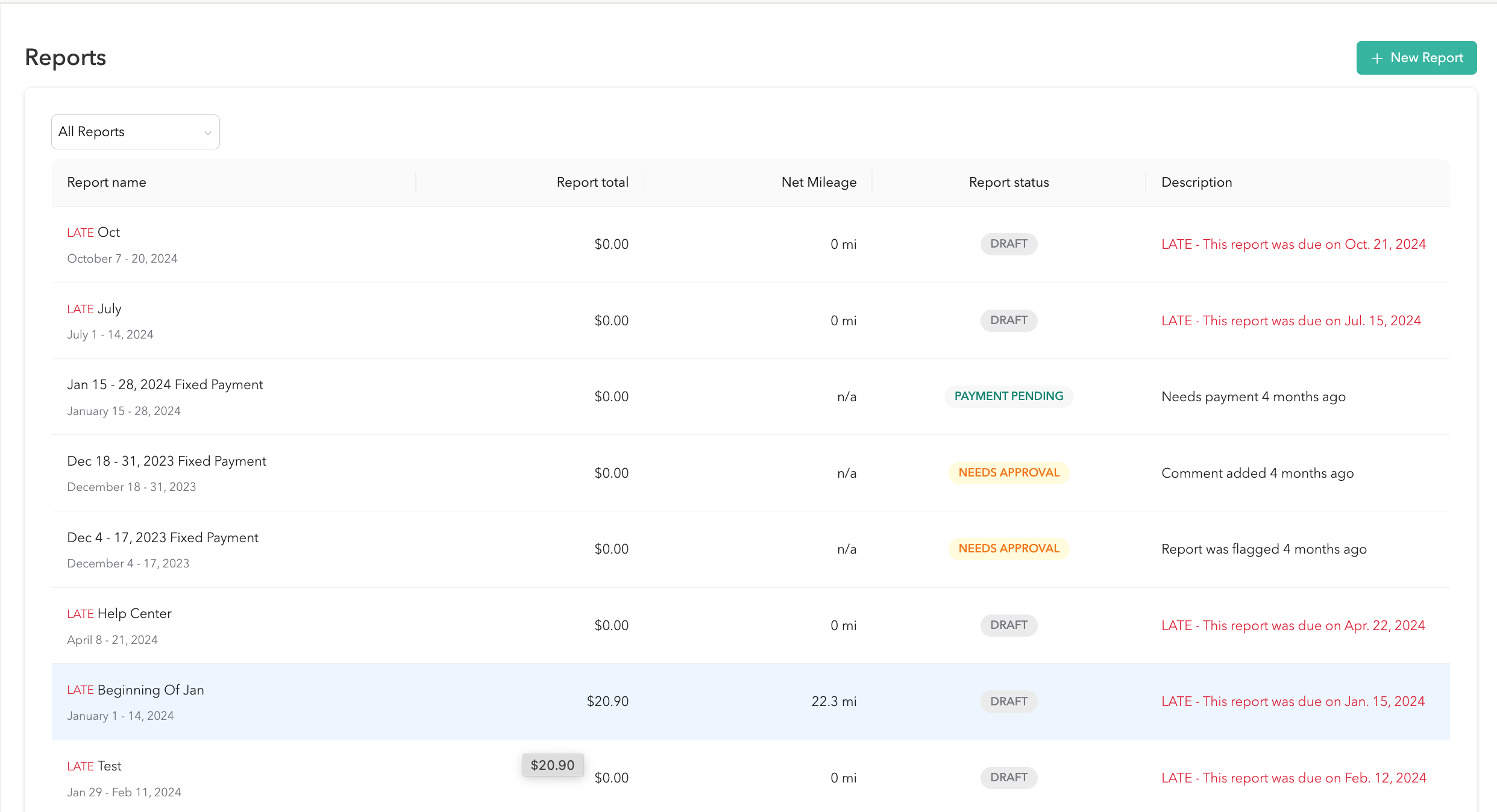Screen dimensions: 1497x812
Task: Sort by the Report name column header
Action: (107, 182)
